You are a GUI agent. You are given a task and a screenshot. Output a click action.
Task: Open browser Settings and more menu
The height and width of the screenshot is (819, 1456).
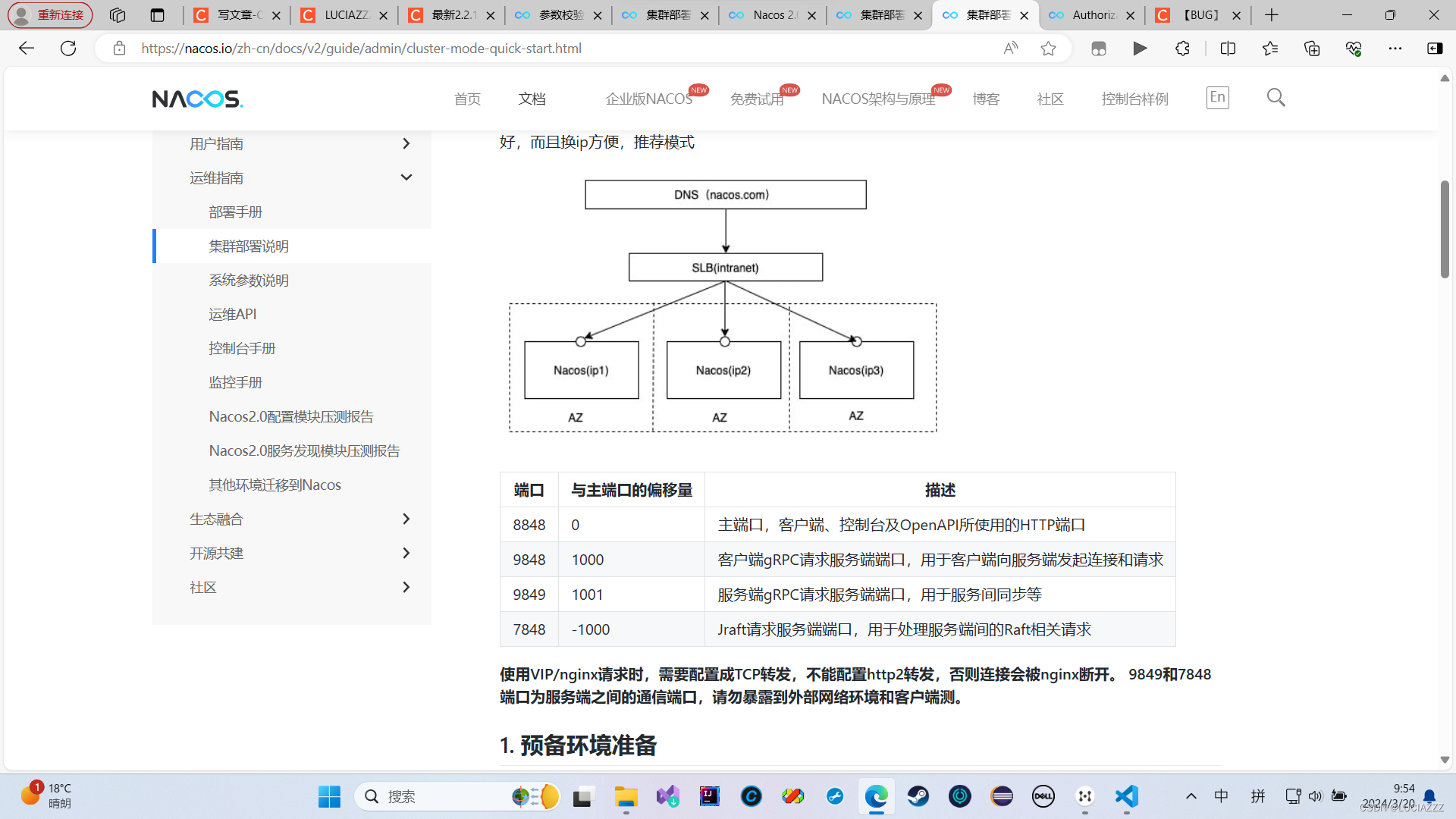[x=1395, y=49]
